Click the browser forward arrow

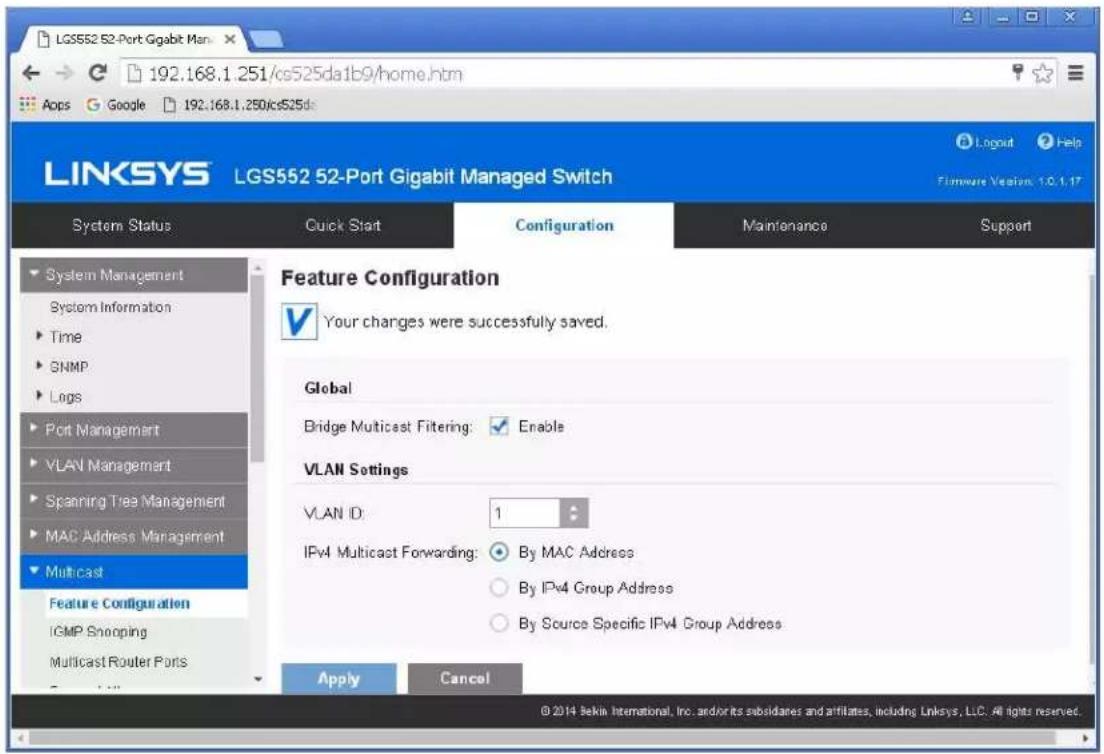64,73
